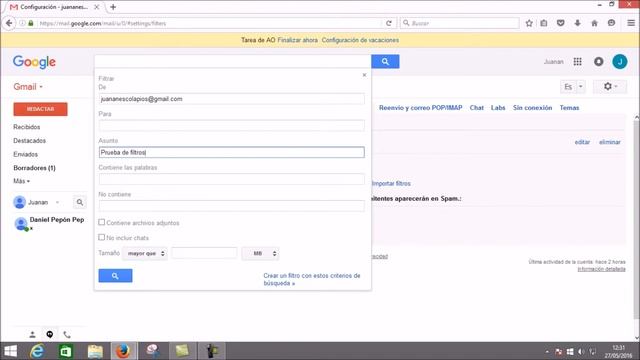Open the Google apps grid
640x360 pixels.
tap(577, 62)
